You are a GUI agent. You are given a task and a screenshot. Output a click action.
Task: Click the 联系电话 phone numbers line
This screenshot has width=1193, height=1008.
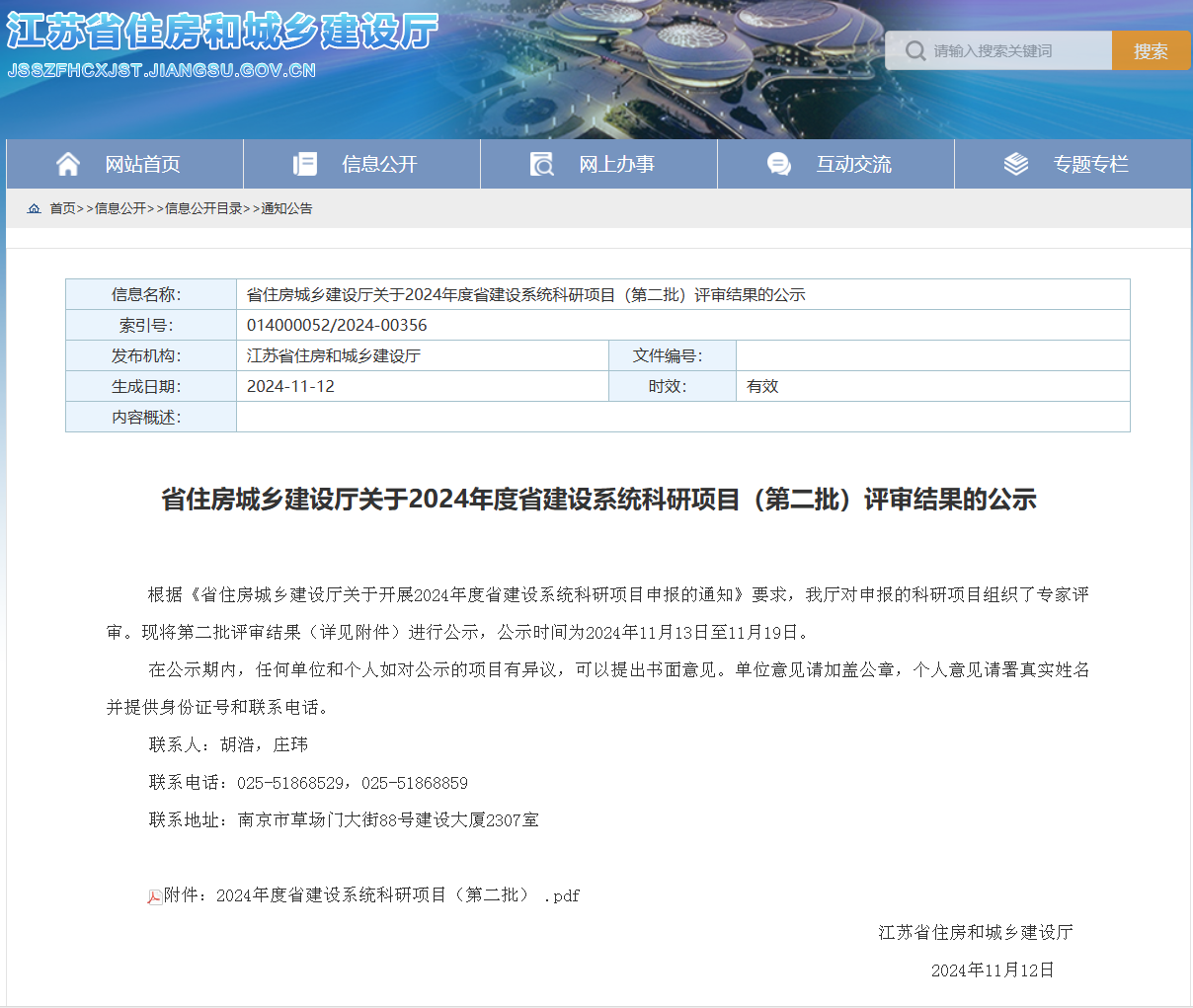[x=308, y=782]
